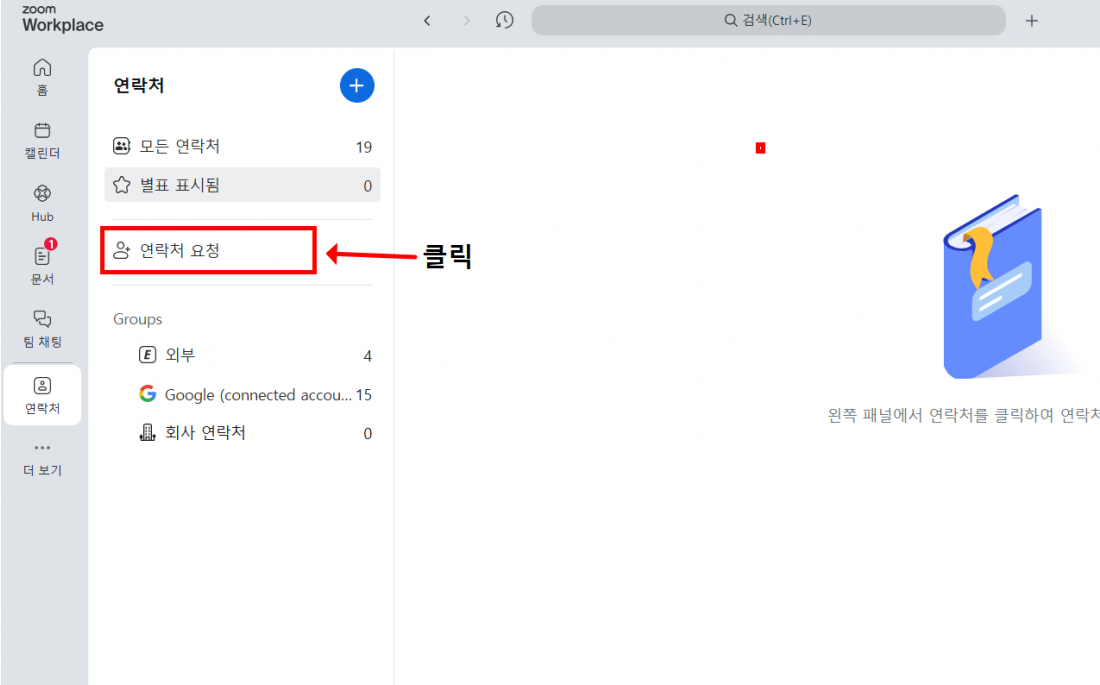Click the Groups section header
This screenshot has width=1100, height=685.
click(138, 319)
